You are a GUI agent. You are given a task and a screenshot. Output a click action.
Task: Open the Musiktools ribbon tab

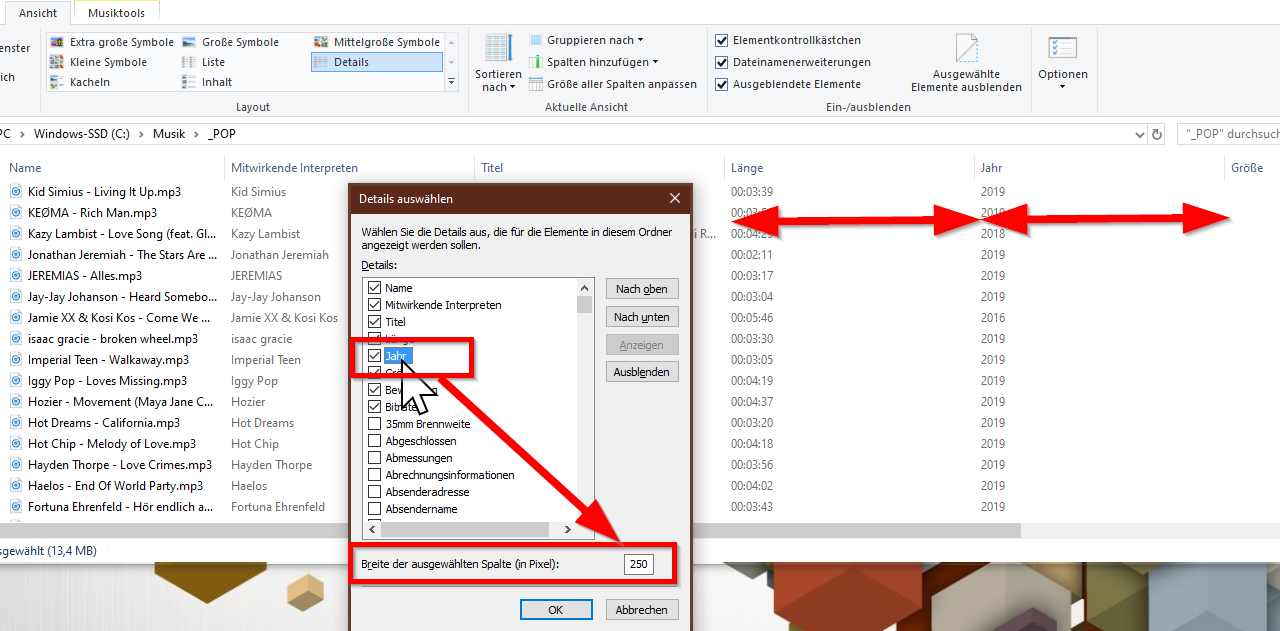pyautogui.click(x=116, y=13)
